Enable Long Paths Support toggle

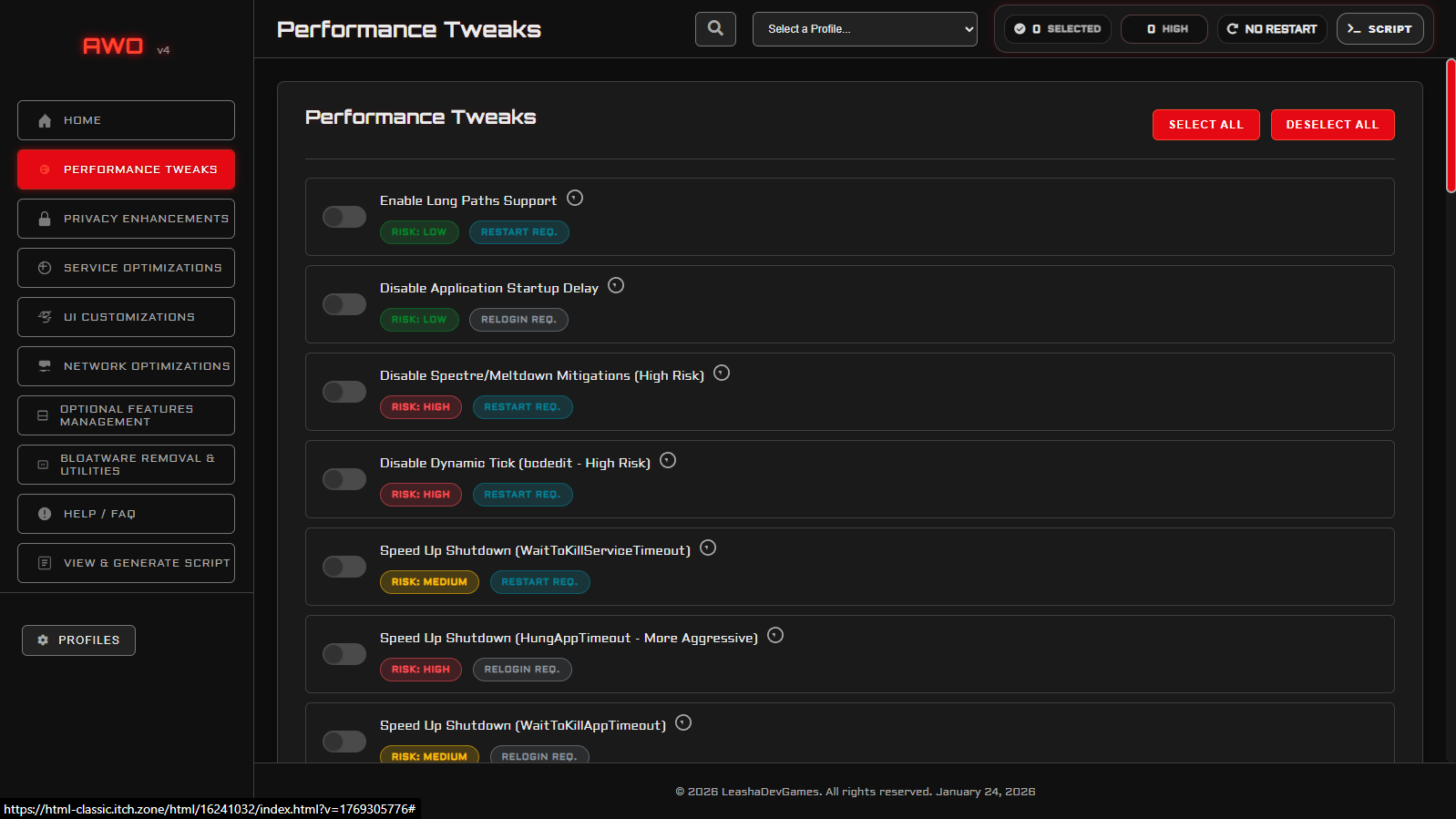(x=344, y=217)
